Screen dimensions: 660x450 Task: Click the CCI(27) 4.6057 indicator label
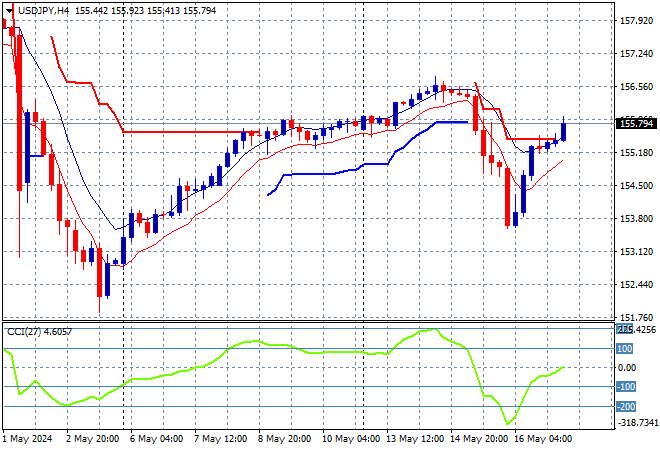point(40,332)
